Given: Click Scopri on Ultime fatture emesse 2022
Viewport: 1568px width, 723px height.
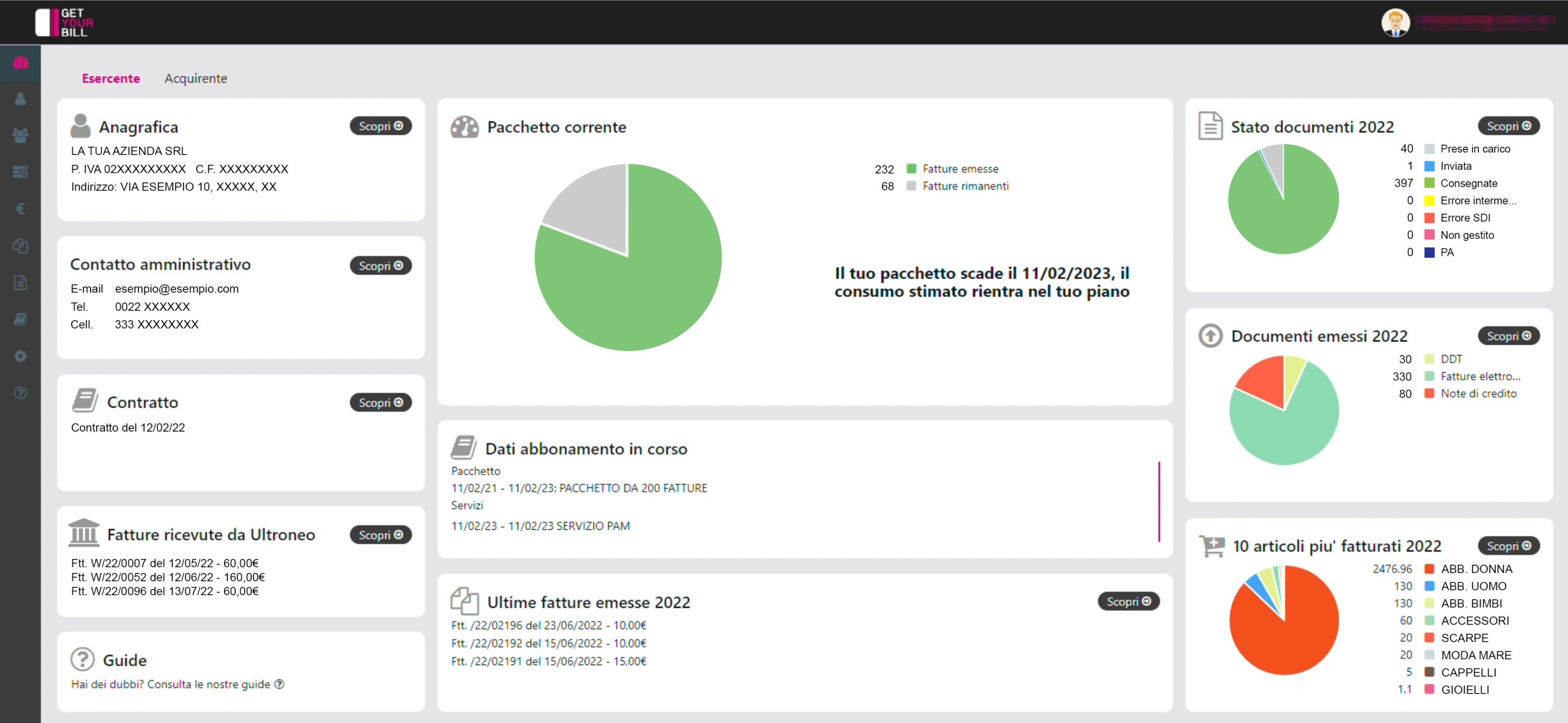Looking at the screenshot, I should [x=1128, y=601].
